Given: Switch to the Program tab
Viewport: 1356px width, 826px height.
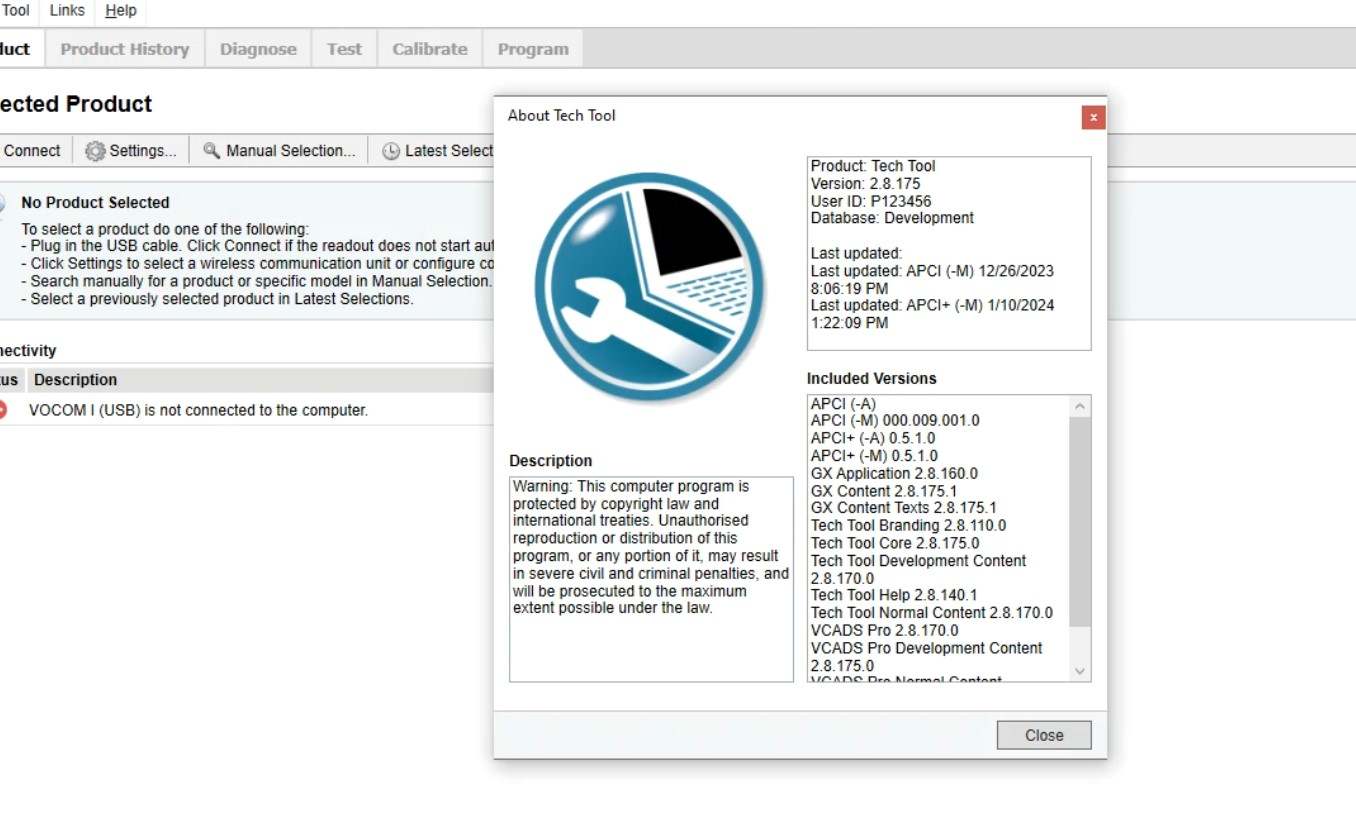Looking at the screenshot, I should 533,49.
